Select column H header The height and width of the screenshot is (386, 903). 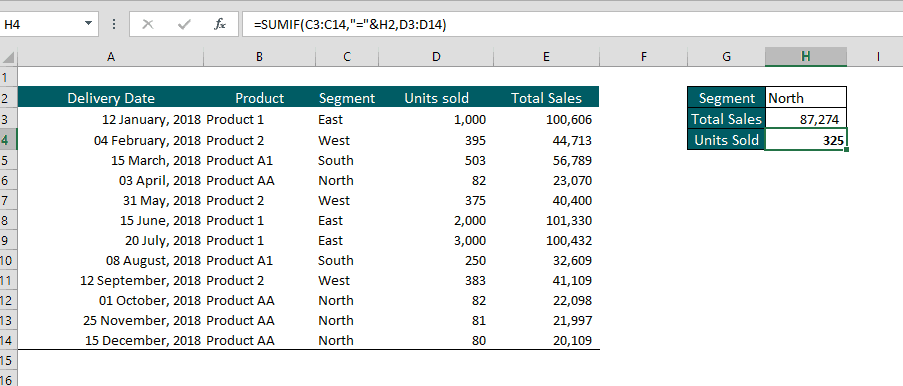806,56
